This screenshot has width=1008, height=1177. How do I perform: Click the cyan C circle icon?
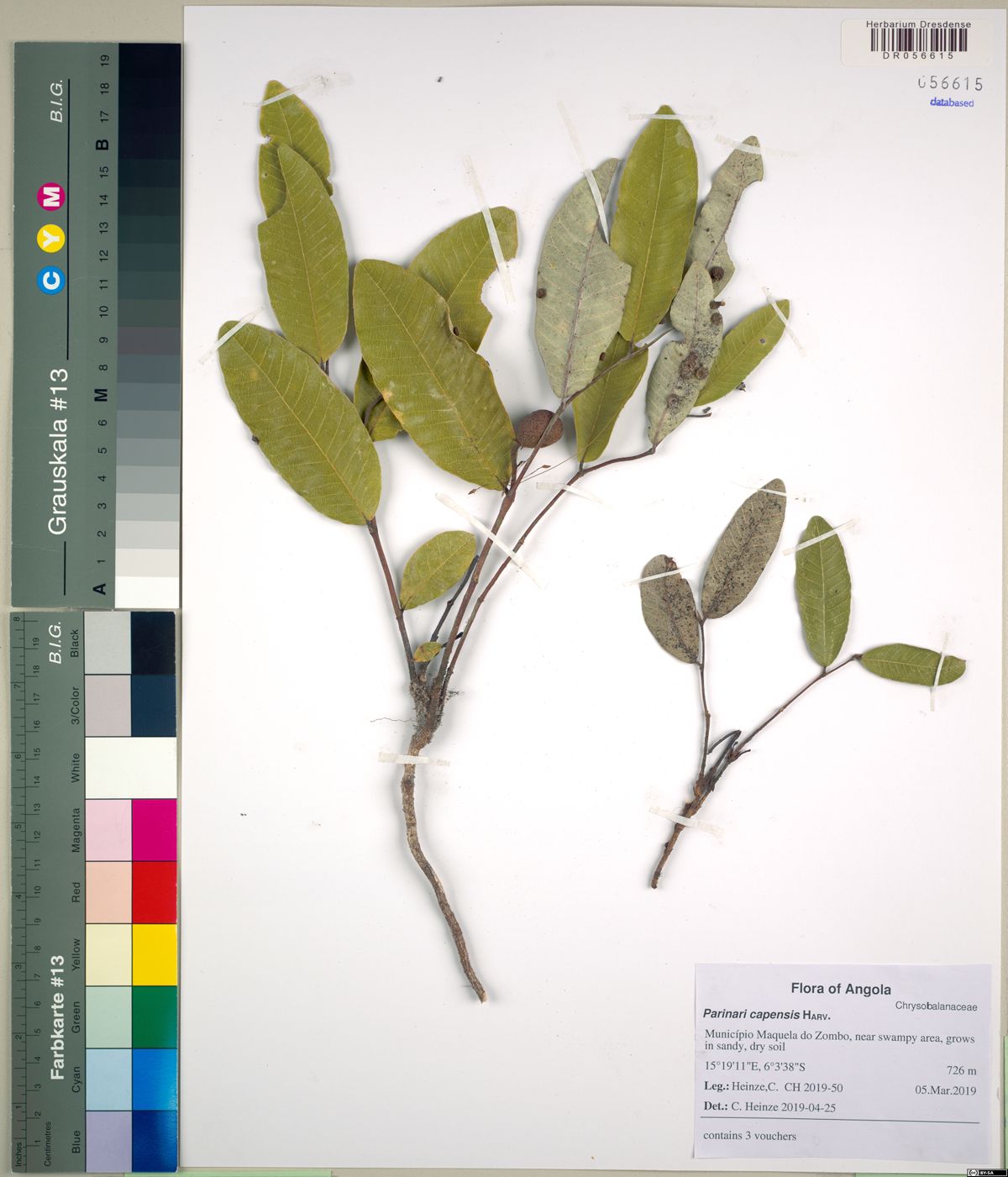[x=52, y=281]
